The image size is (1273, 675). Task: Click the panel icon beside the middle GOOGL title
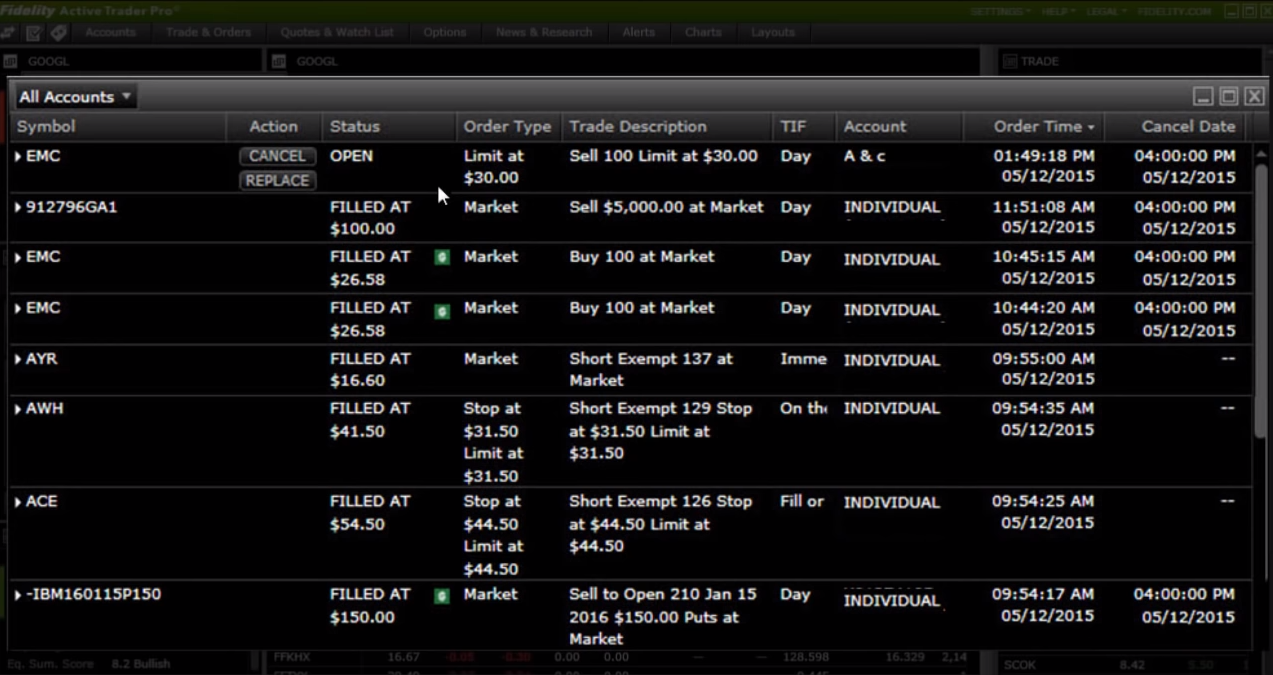coord(279,61)
